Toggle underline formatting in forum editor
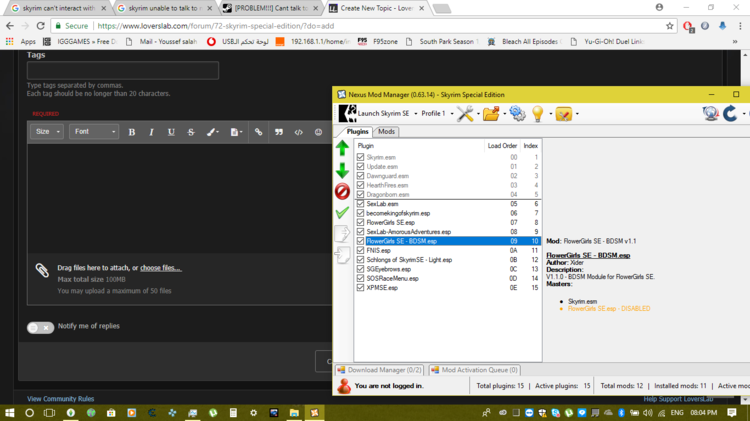This screenshot has height=421, width=750. point(171,132)
